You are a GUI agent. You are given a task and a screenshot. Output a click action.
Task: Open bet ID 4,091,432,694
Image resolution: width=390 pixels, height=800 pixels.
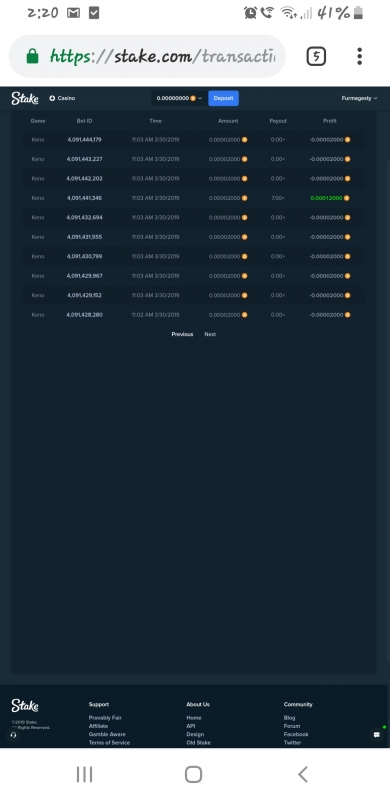(84, 217)
